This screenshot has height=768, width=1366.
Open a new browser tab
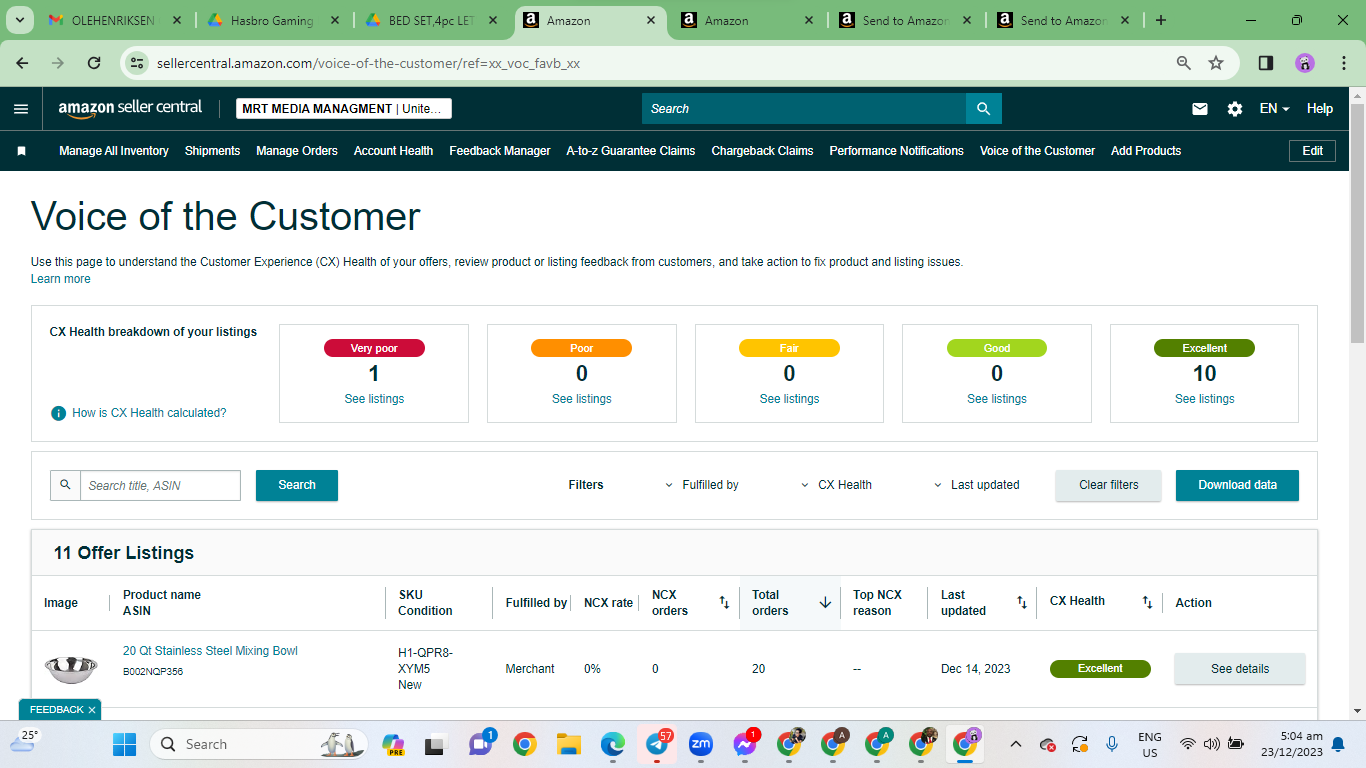pyautogui.click(x=1161, y=20)
